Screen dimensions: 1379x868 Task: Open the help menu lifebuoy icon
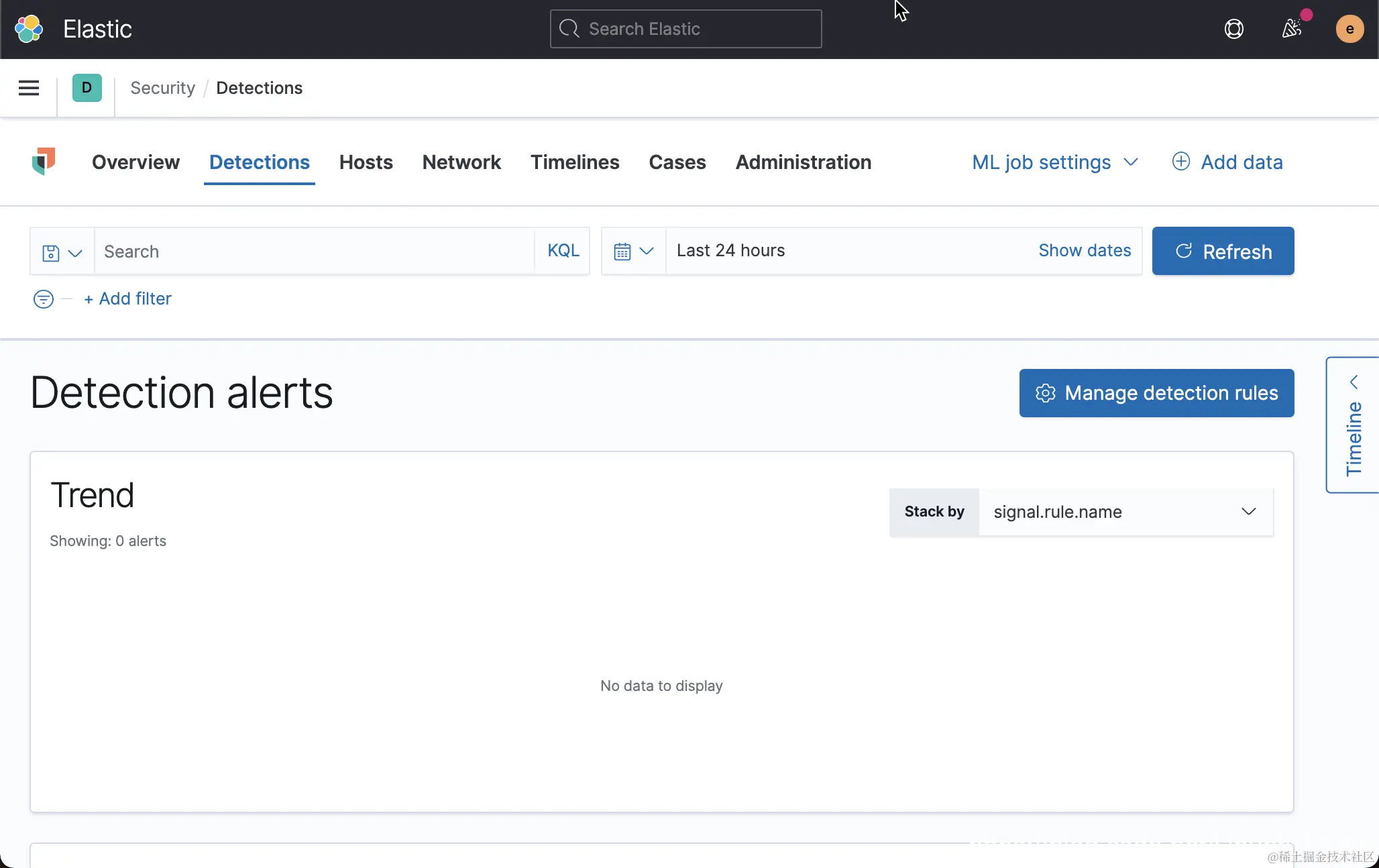pos(1233,29)
